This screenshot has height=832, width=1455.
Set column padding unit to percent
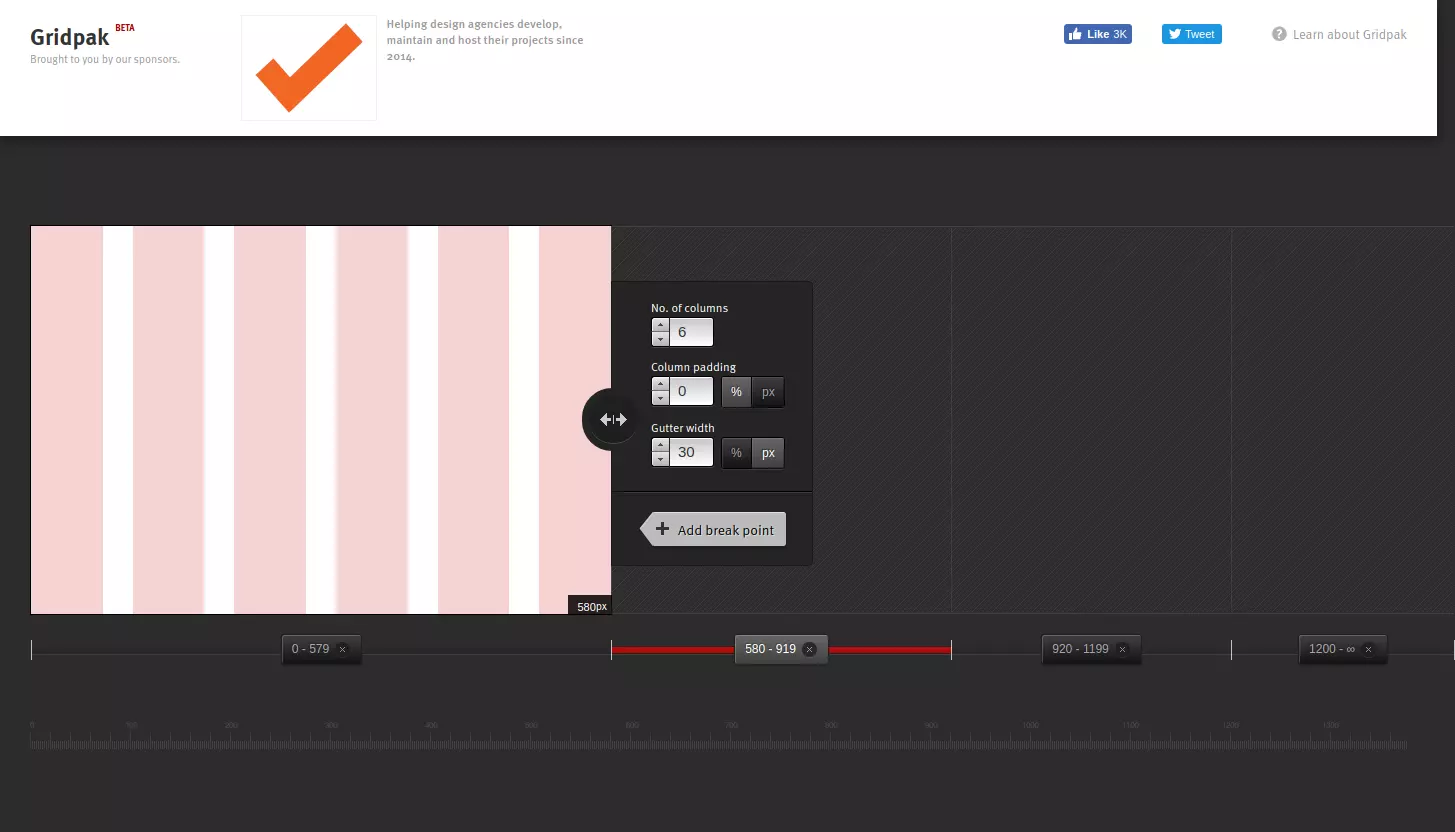coord(736,392)
